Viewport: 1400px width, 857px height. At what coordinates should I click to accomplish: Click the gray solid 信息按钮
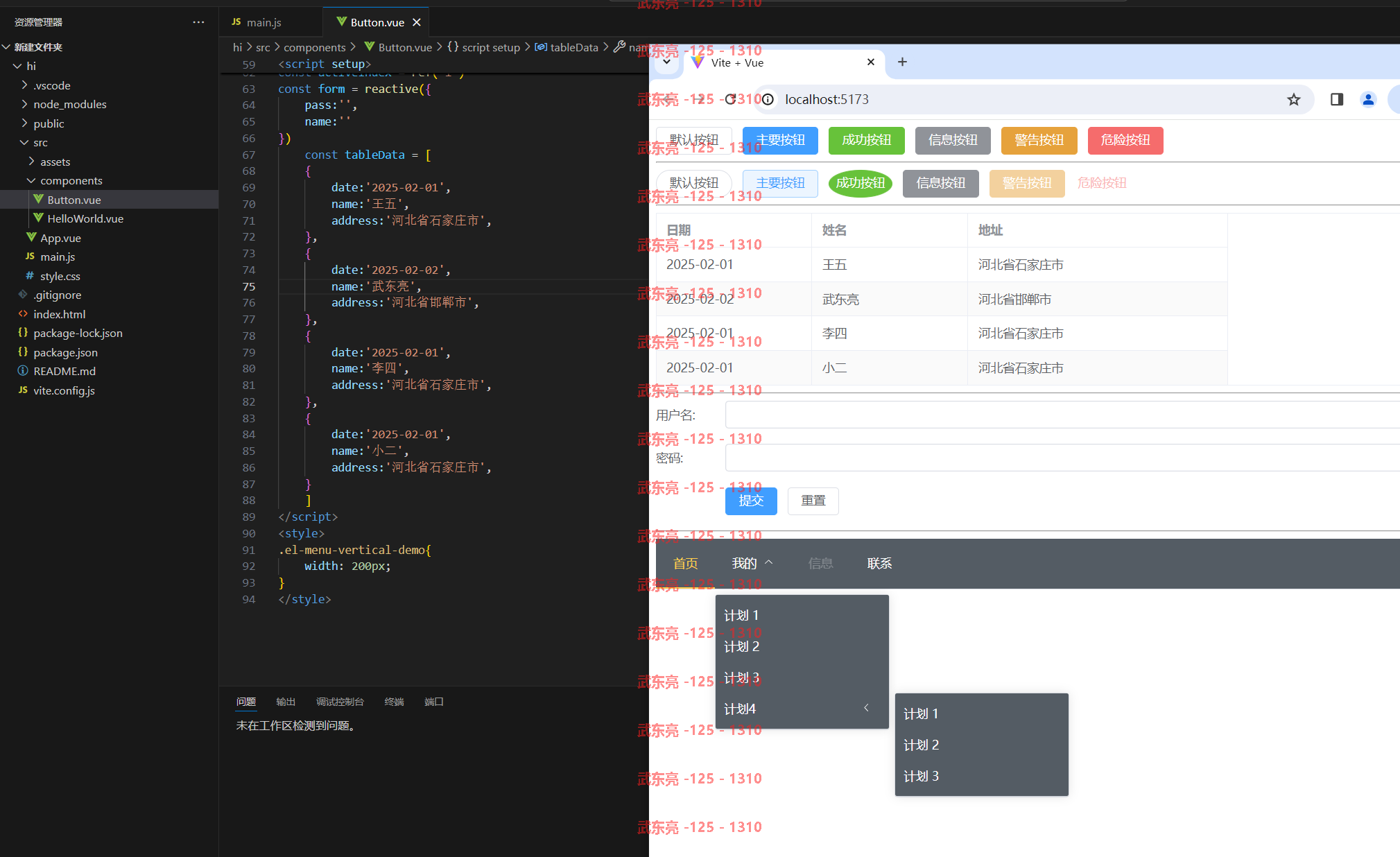click(x=953, y=140)
